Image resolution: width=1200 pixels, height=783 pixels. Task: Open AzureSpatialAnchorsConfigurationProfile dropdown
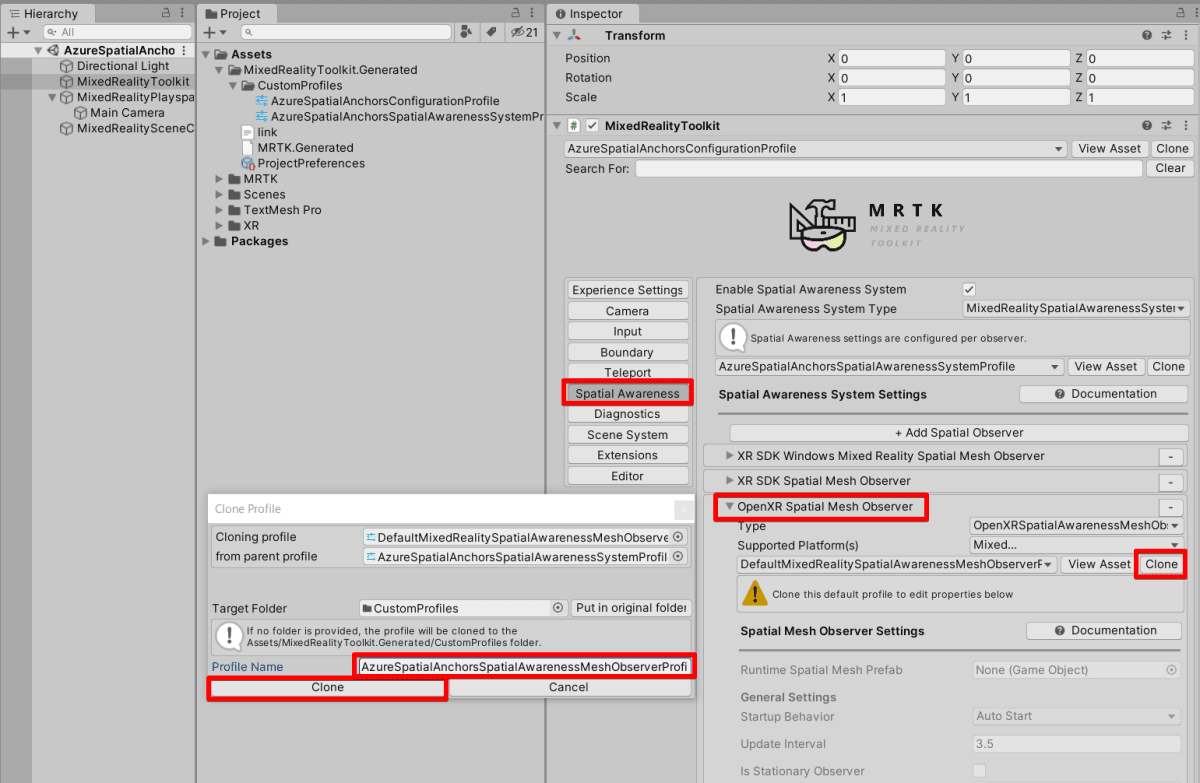coord(816,148)
